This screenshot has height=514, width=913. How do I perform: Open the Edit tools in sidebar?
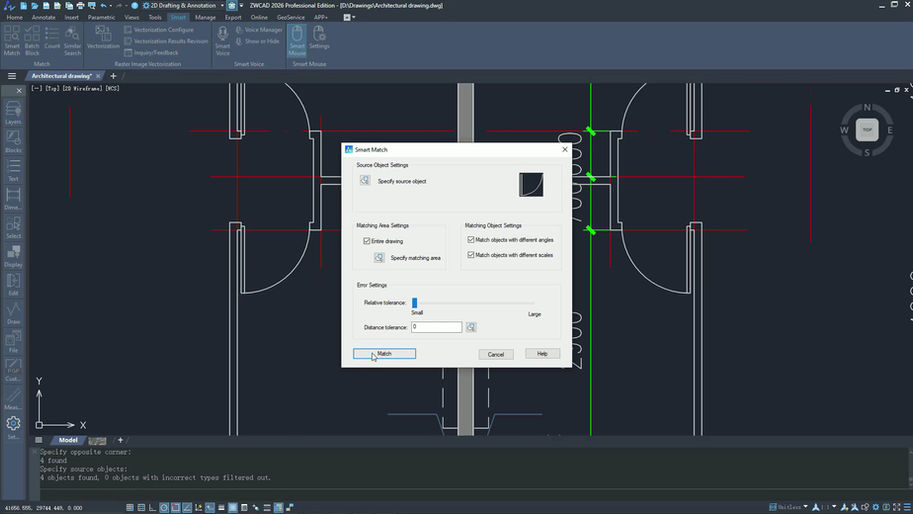point(13,283)
